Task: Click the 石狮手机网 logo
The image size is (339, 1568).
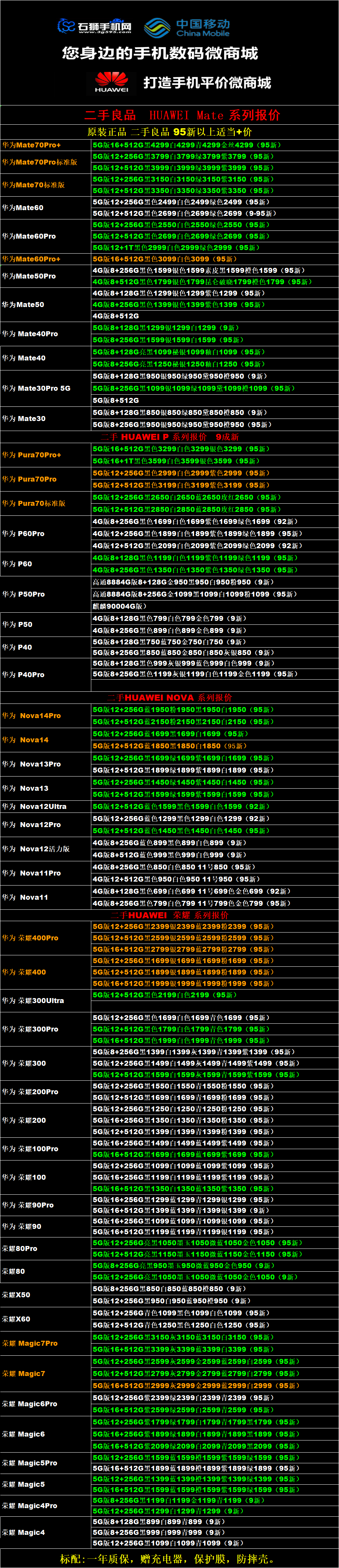Action: click(x=94, y=26)
